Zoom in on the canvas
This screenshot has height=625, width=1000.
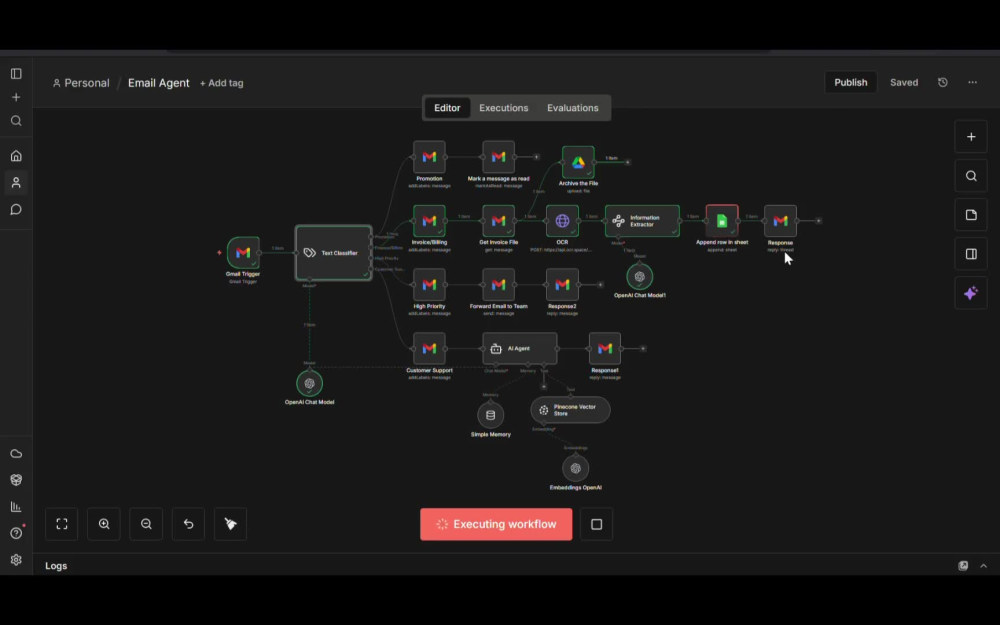click(x=104, y=524)
